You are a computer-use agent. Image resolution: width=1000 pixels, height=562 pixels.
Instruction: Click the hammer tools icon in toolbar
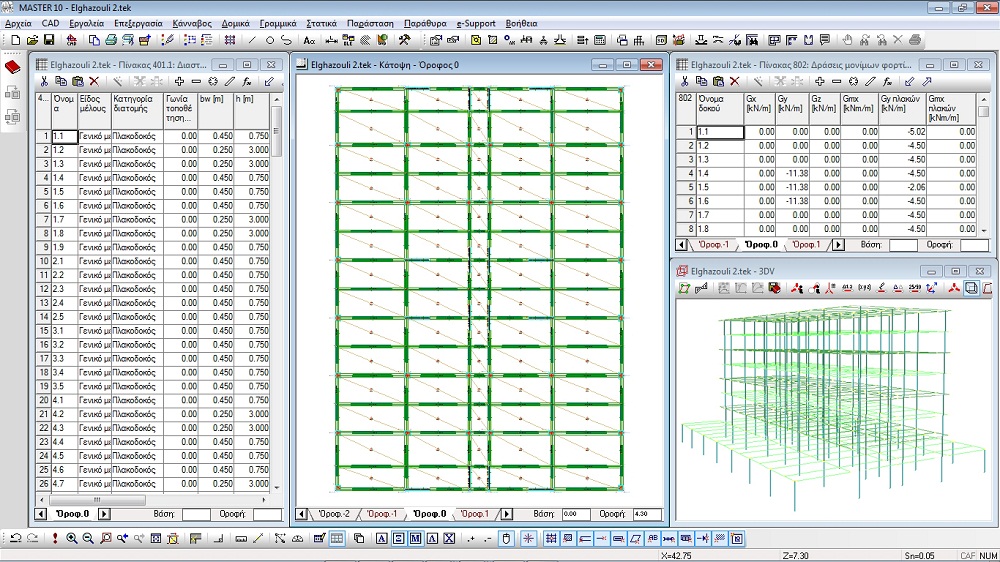click(x=404, y=40)
